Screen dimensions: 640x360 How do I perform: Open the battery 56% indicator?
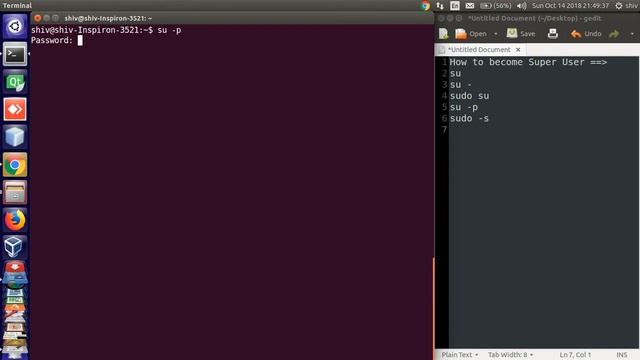496,6
